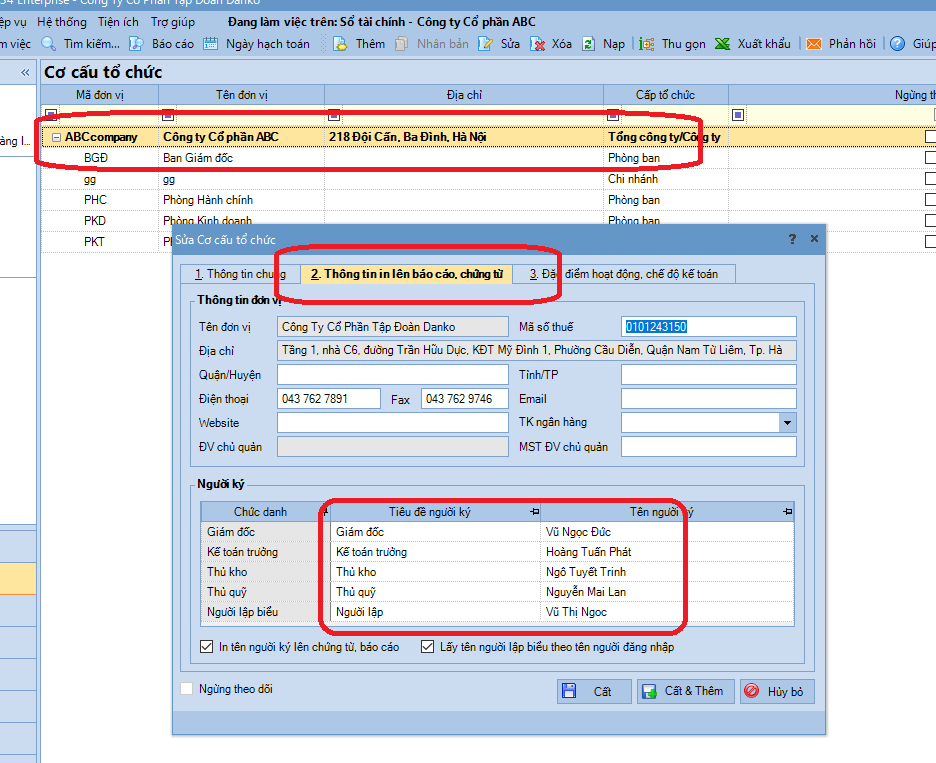The width and height of the screenshot is (936, 763).
Task: Open the Hệ thống menu
Action: click(61, 22)
